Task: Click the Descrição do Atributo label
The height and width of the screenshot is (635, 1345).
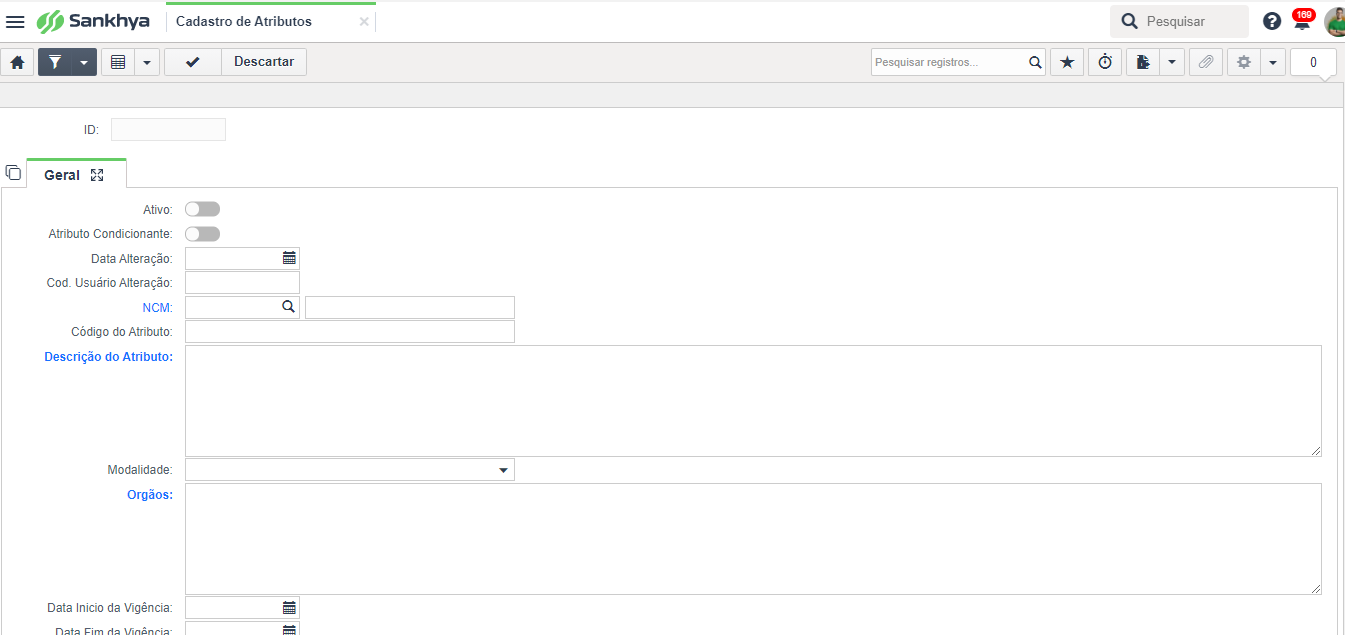Action: pyautogui.click(x=109, y=356)
